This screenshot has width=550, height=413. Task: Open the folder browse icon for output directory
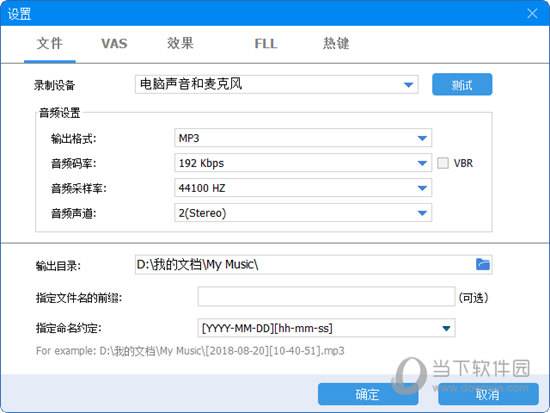[483, 264]
